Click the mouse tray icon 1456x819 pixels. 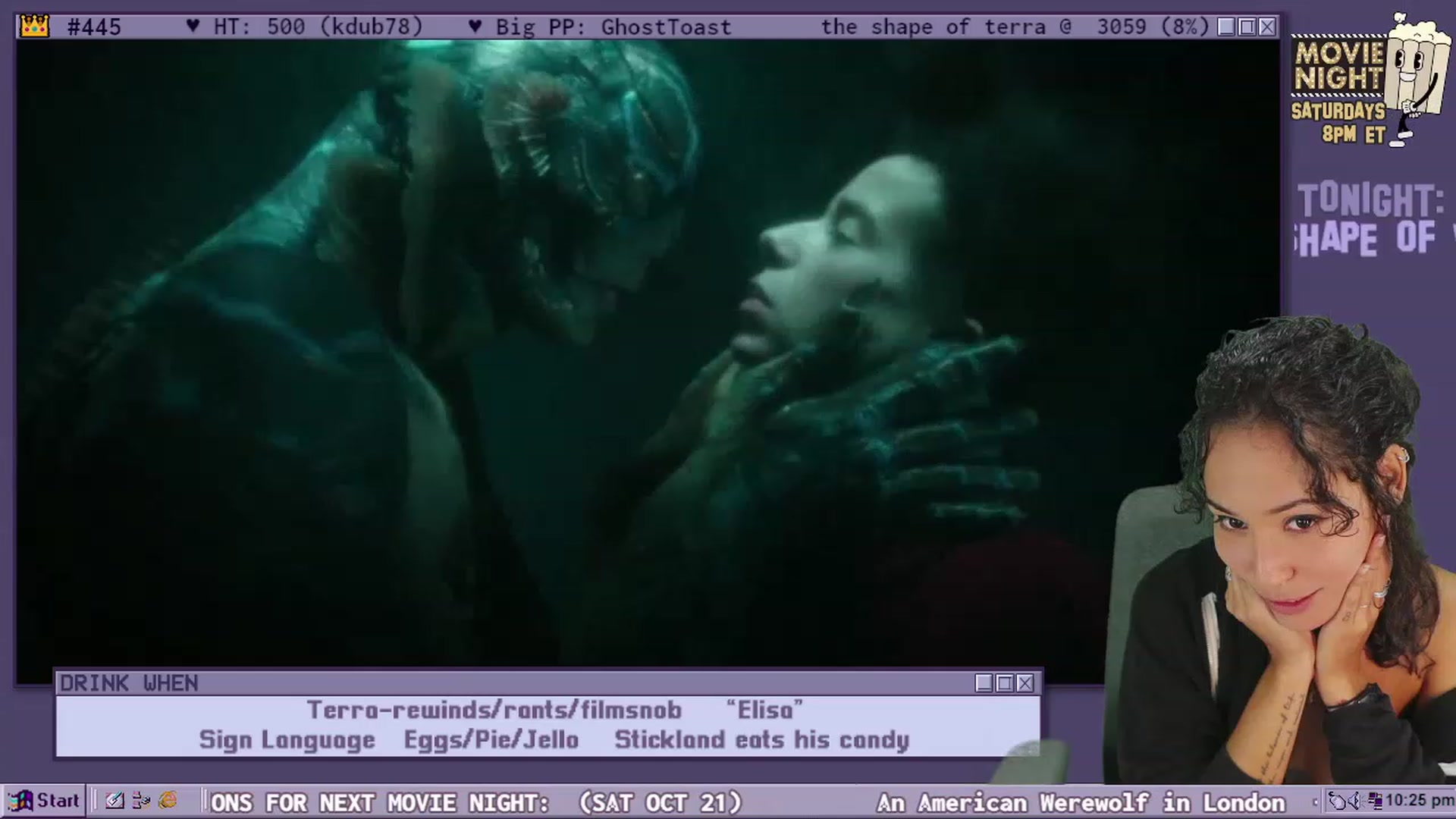click(x=1336, y=801)
